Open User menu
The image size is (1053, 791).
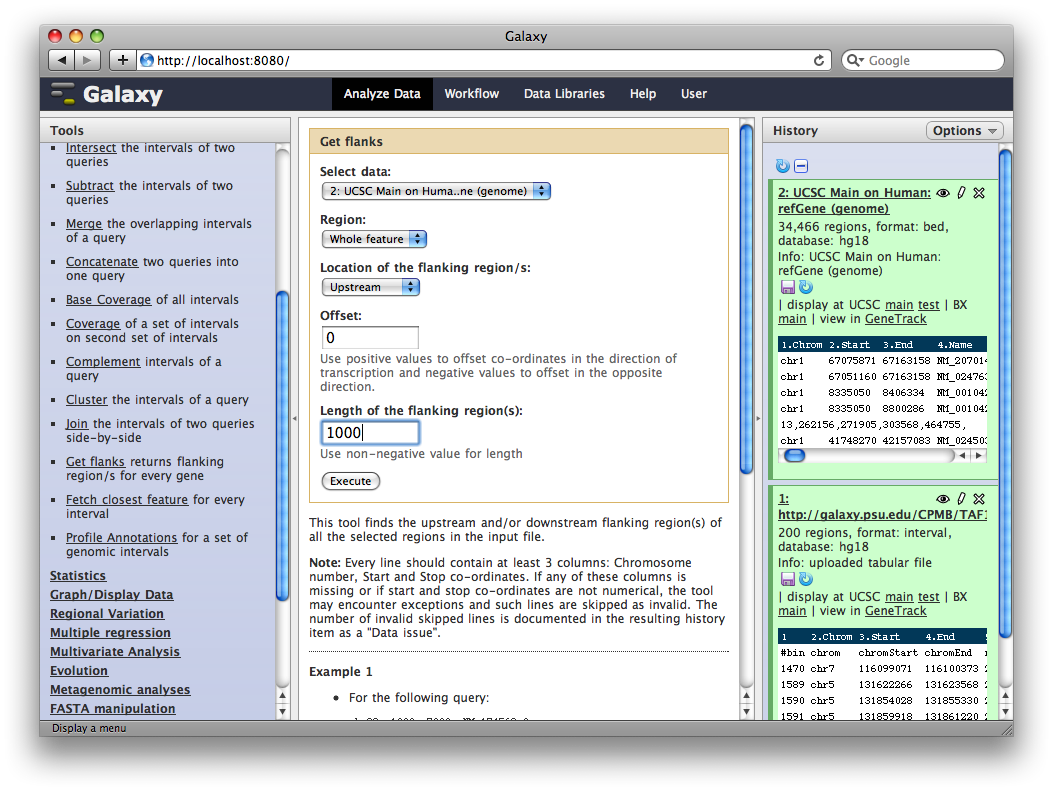point(694,94)
